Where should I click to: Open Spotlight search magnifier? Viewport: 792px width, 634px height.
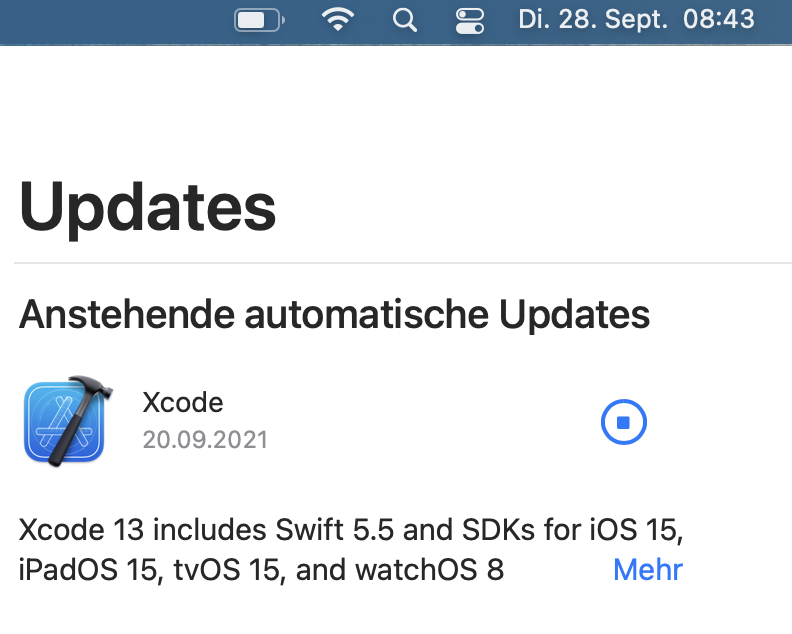point(405,20)
